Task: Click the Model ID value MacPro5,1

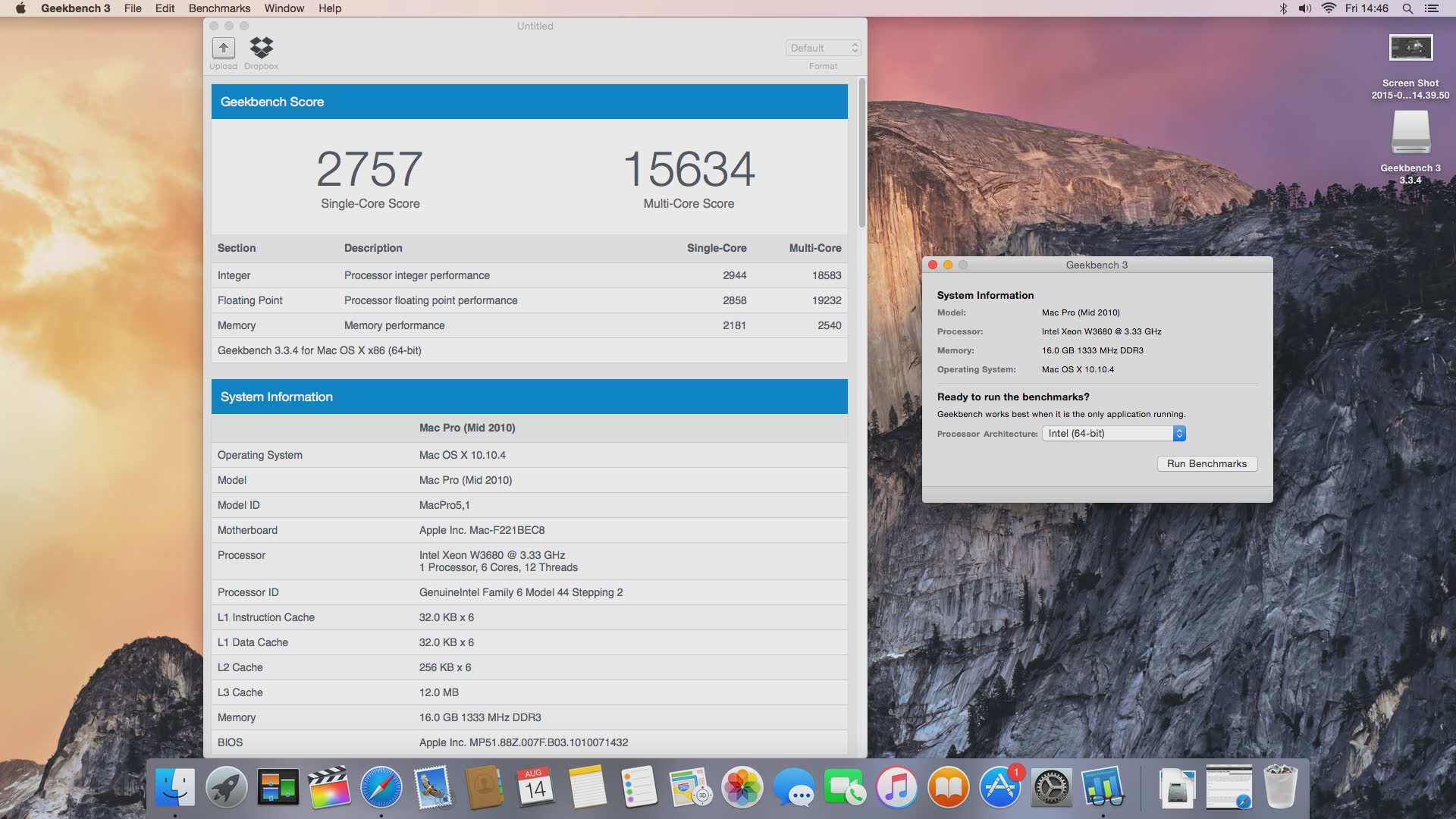Action: 444,505
